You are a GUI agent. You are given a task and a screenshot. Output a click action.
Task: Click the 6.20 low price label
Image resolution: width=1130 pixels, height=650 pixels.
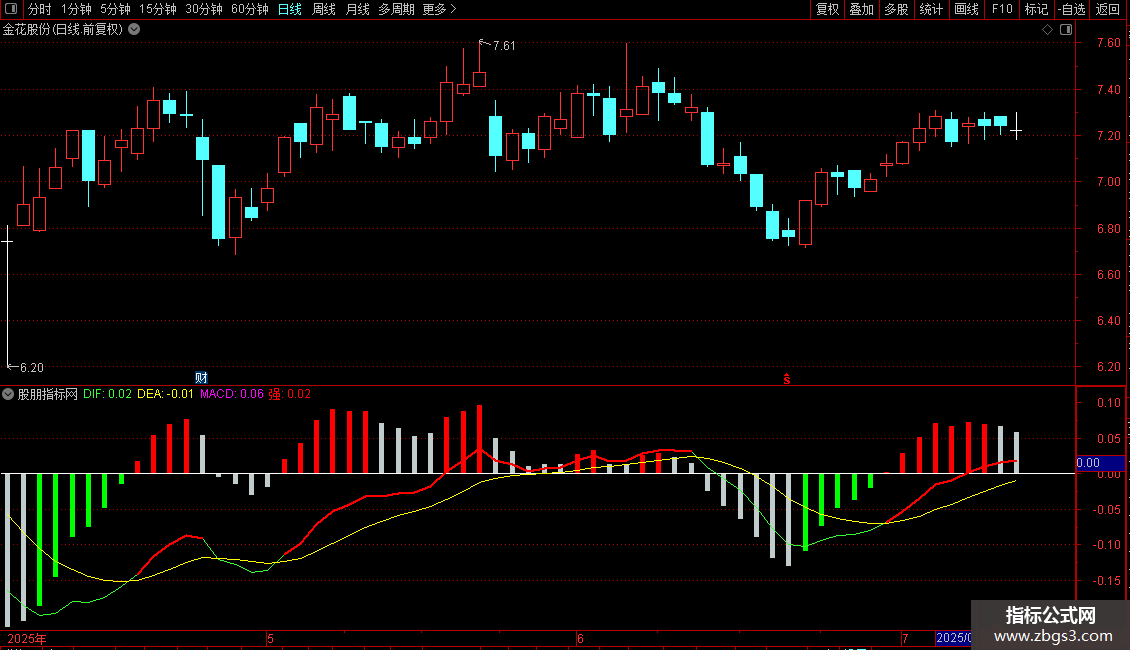31,368
